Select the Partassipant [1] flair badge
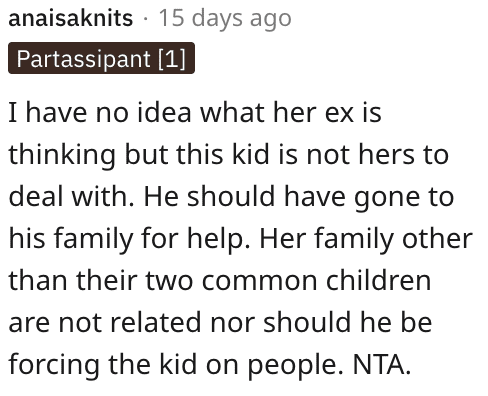488x396 pixels. click(x=101, y=58)
